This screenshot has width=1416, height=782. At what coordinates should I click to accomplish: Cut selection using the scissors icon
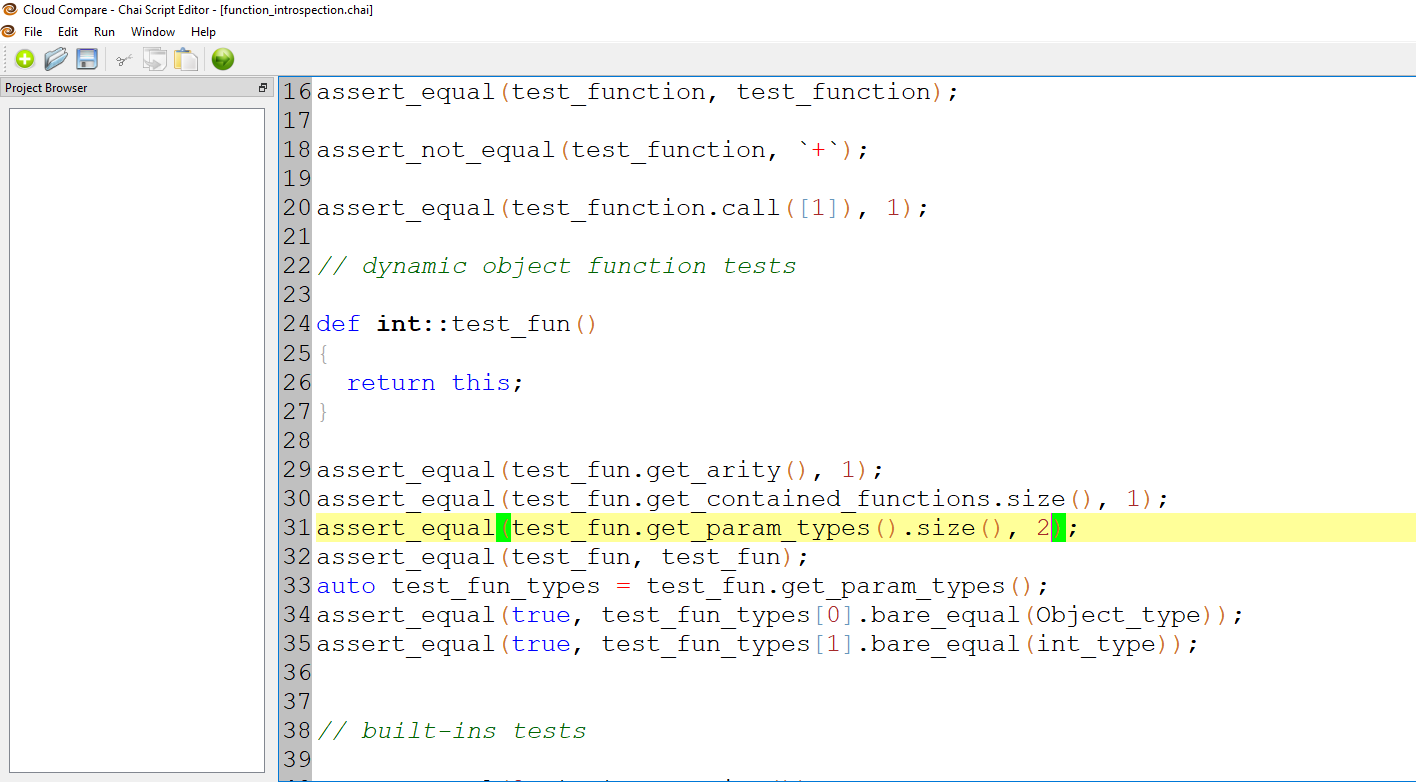123,60
